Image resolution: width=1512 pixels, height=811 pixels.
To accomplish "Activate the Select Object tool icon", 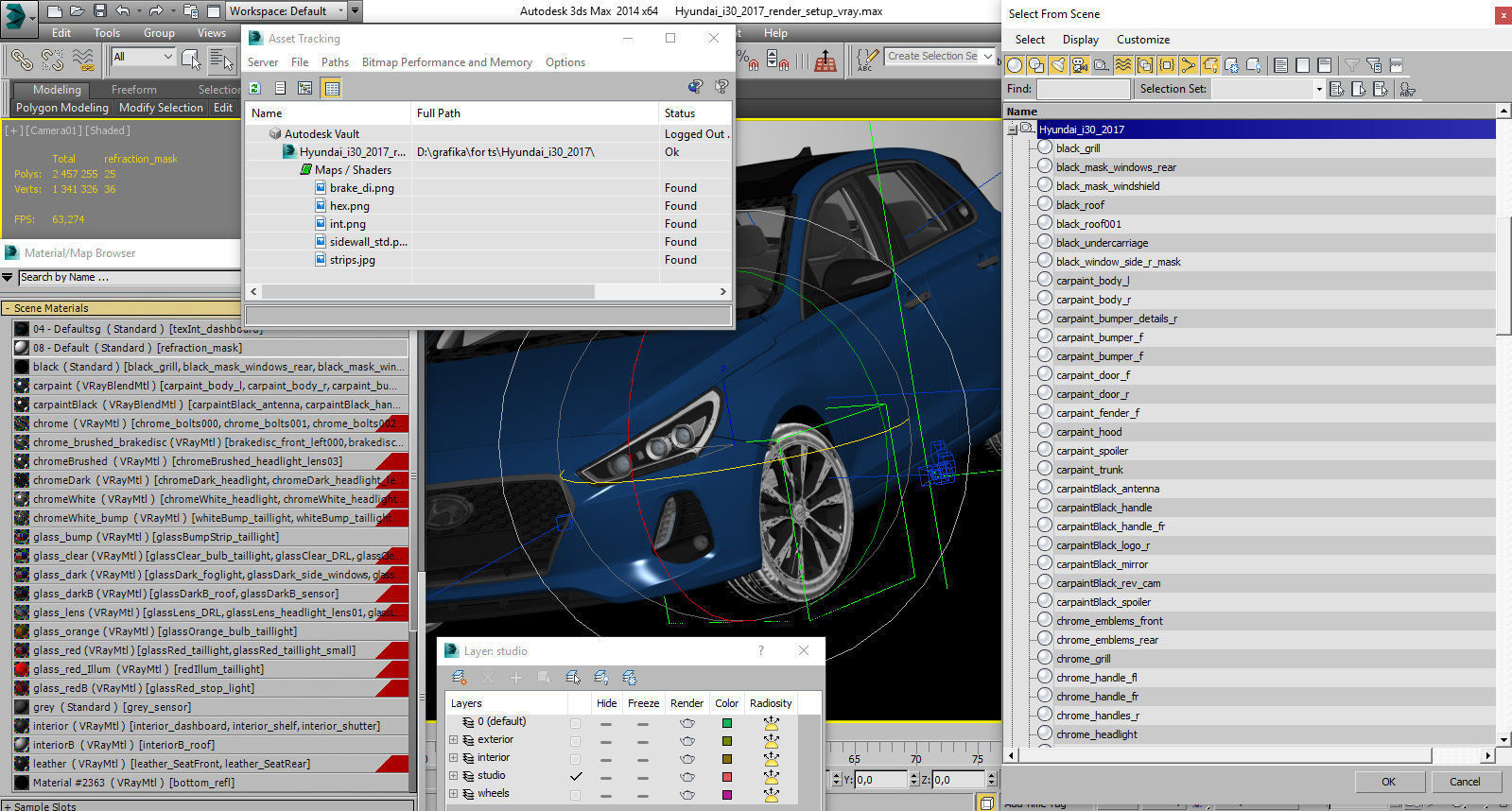I will [191, 60].
